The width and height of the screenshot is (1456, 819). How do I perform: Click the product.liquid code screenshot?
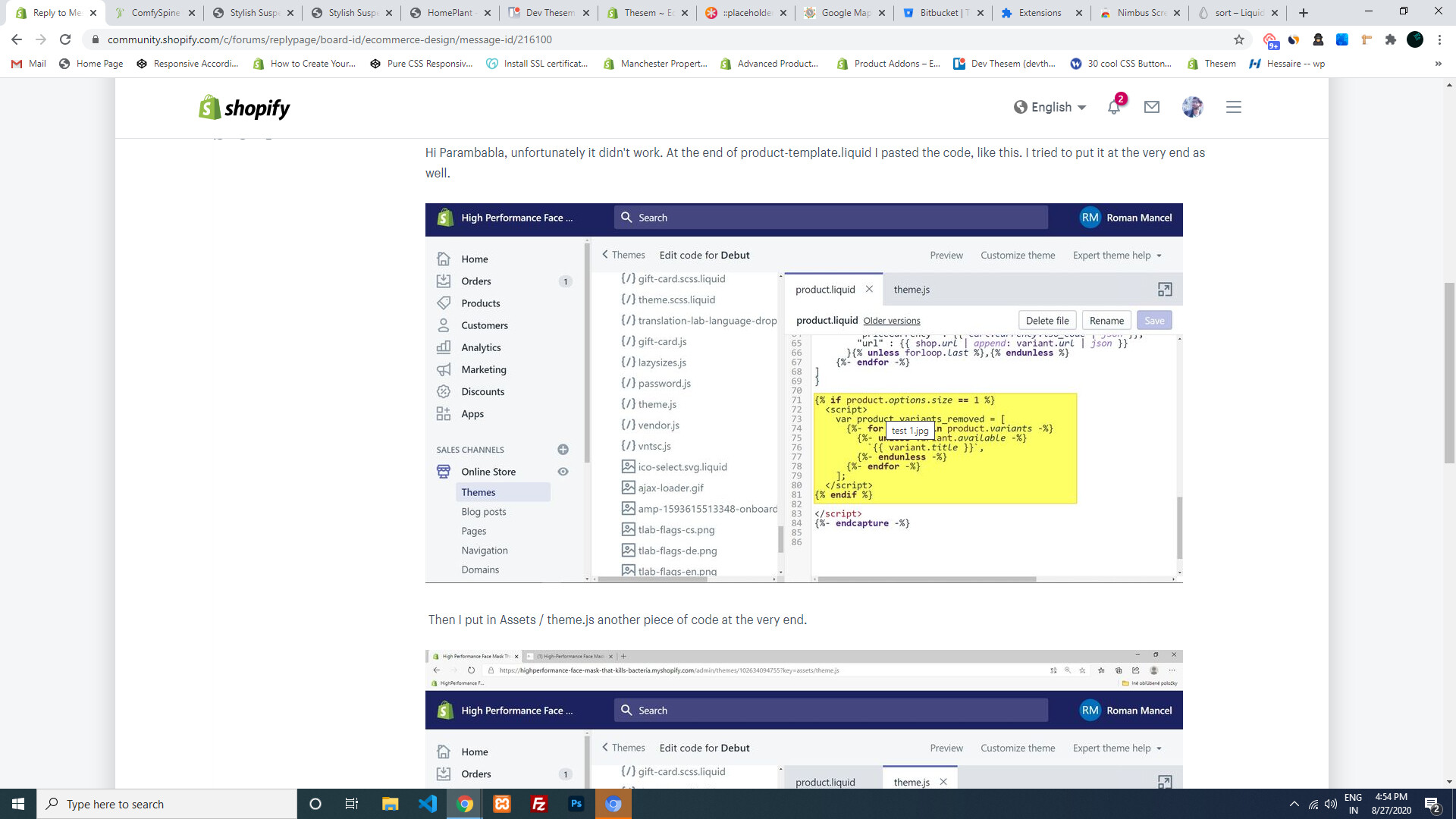[x=804, y=393]
